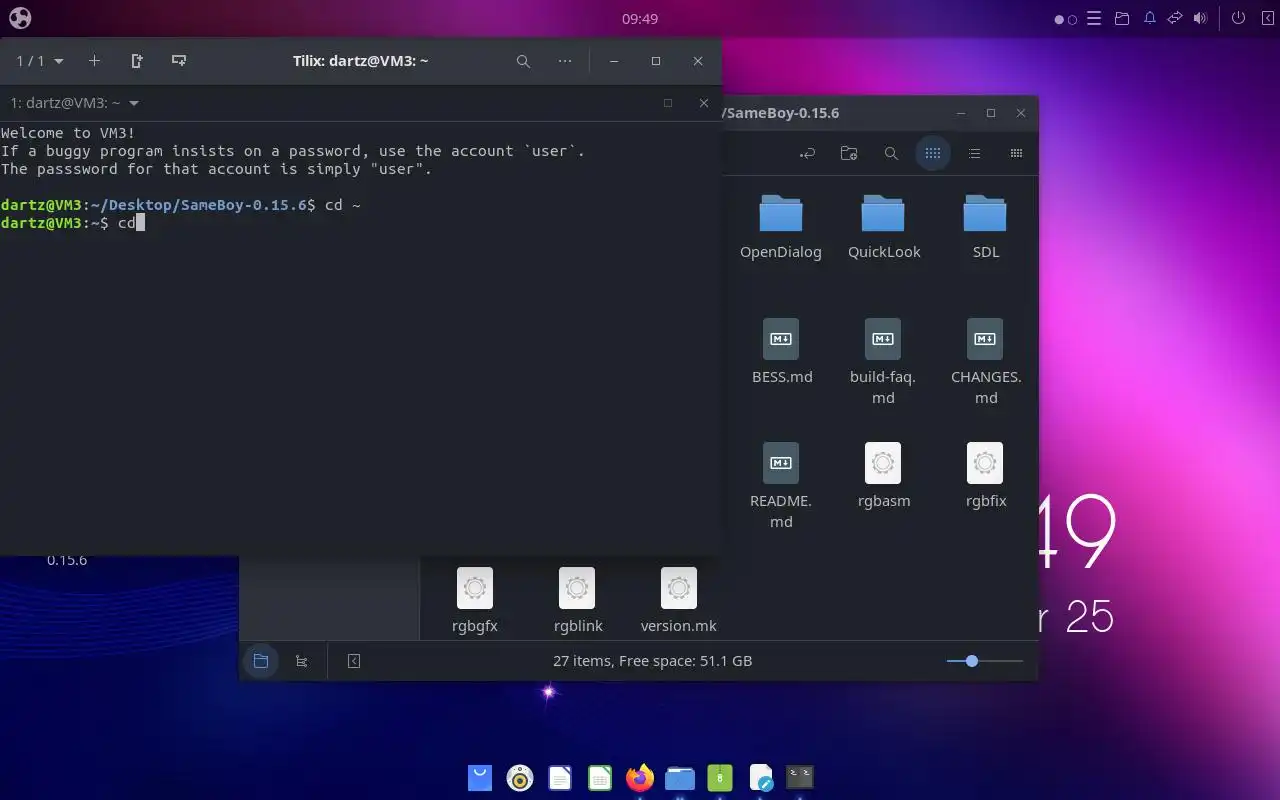Open the Budgie menu in the top panel

(x=20, y=18)
